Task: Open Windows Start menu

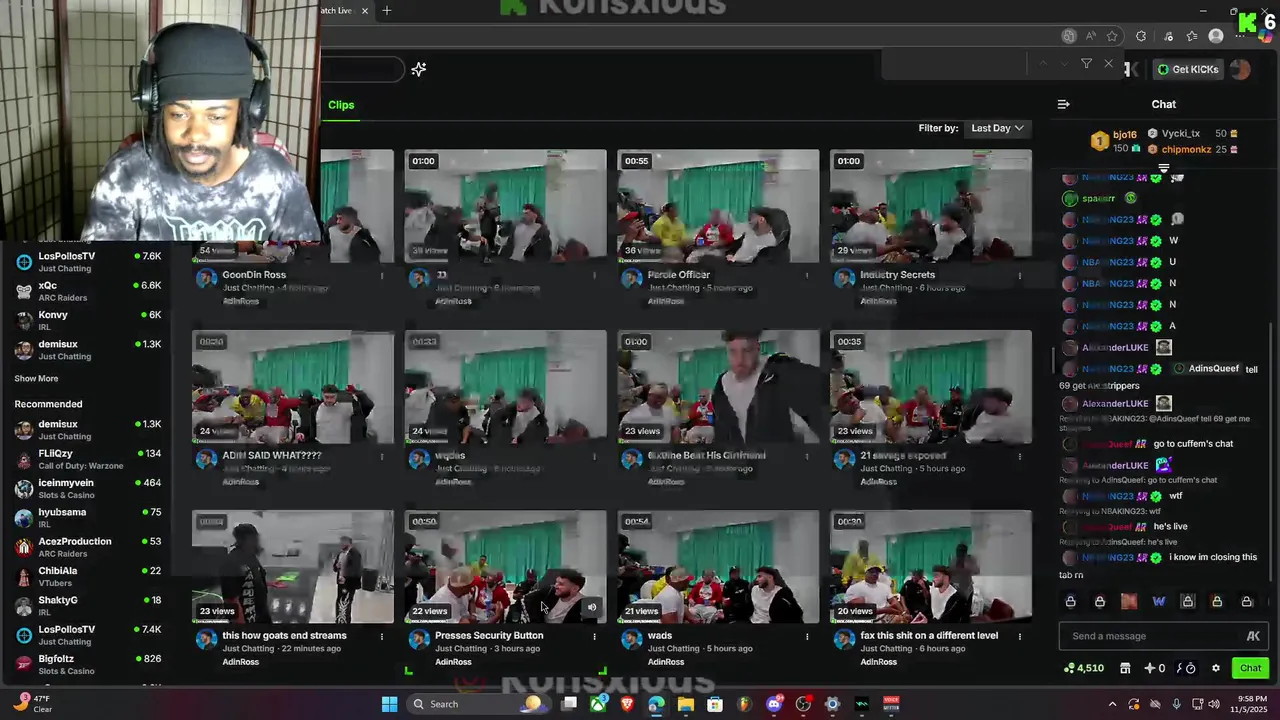Action: tap(389, 704)
